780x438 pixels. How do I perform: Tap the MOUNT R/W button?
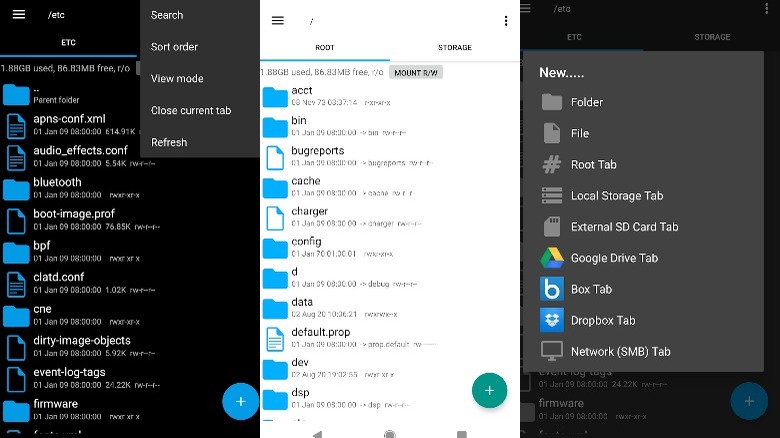(x=416, y=73)
